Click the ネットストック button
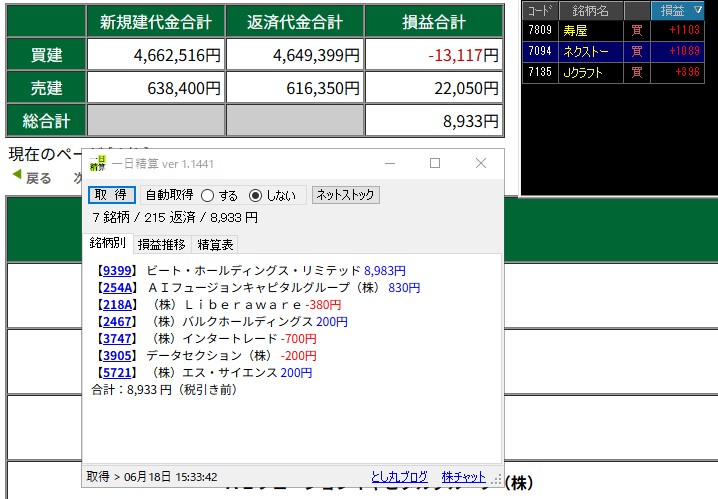 pos(346,195)
